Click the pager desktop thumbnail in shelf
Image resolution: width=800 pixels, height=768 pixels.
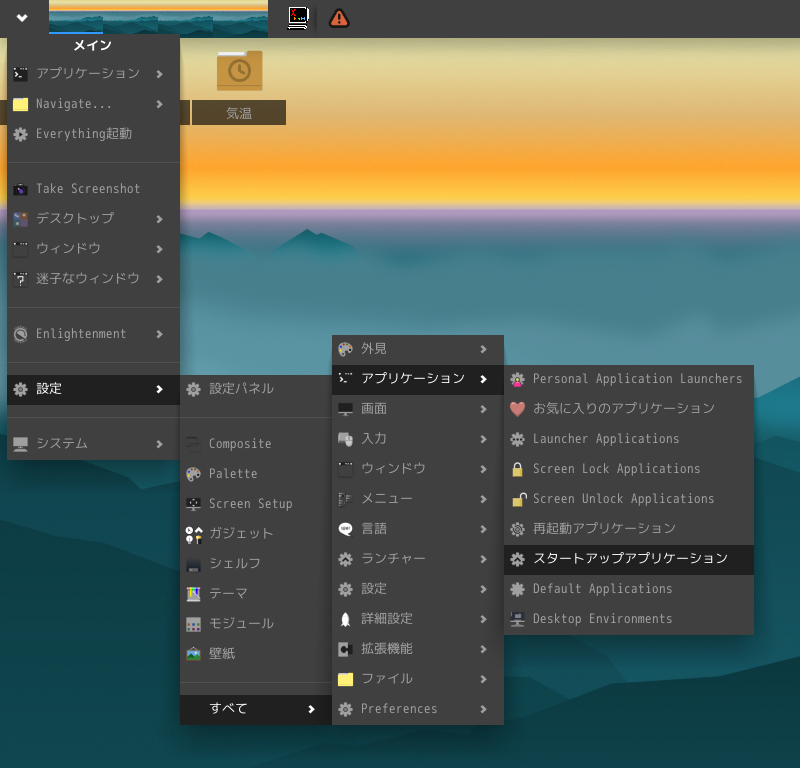[158, 17]
